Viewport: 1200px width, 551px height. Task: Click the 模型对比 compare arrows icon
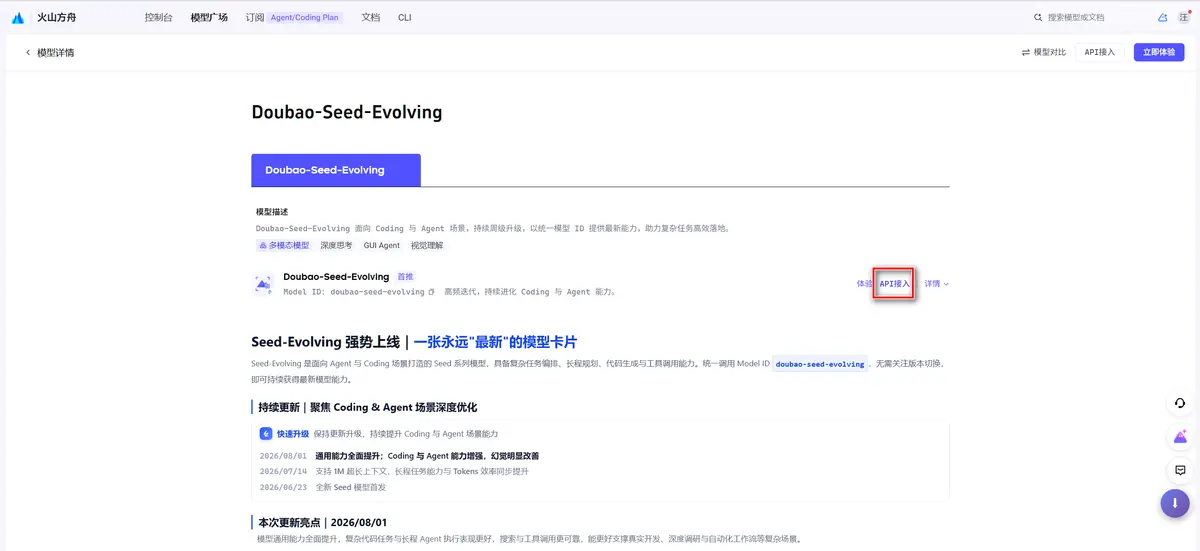coord(1025,52)
